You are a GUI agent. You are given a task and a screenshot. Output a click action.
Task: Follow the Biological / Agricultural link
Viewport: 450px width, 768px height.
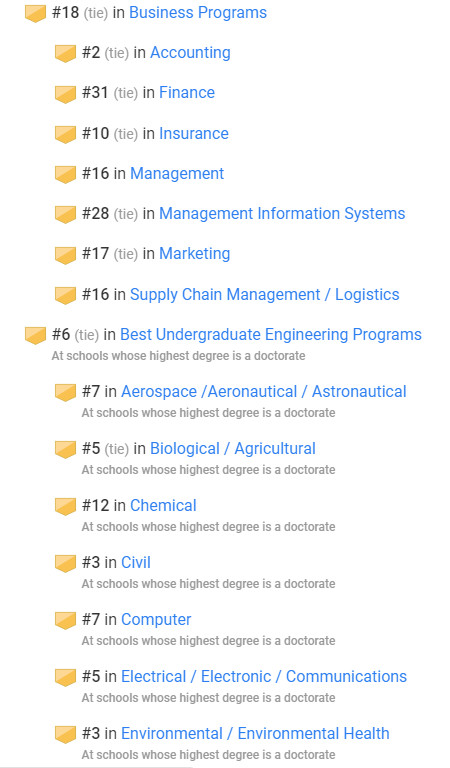[x=233, y=449]
